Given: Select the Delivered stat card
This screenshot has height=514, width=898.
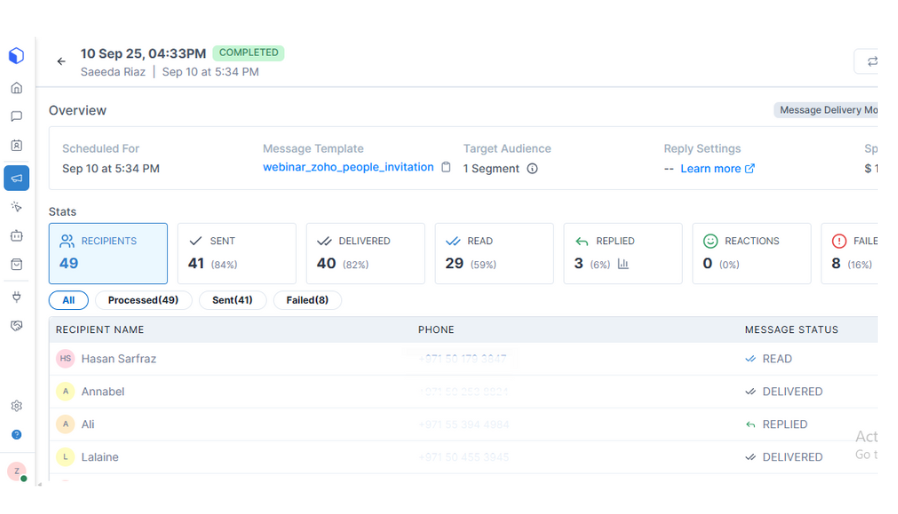Looking at the screenshot, I should pos(365,253).
